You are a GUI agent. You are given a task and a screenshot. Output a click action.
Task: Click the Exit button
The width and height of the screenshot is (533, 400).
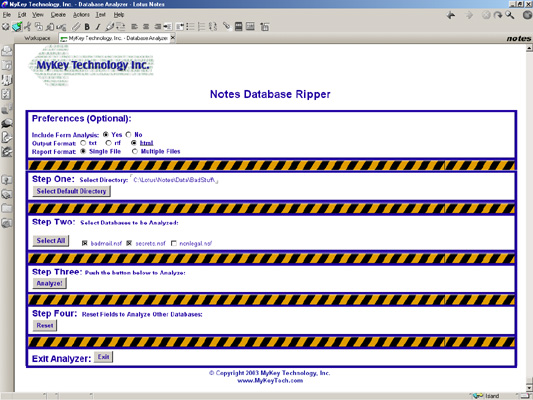point(103,357)
